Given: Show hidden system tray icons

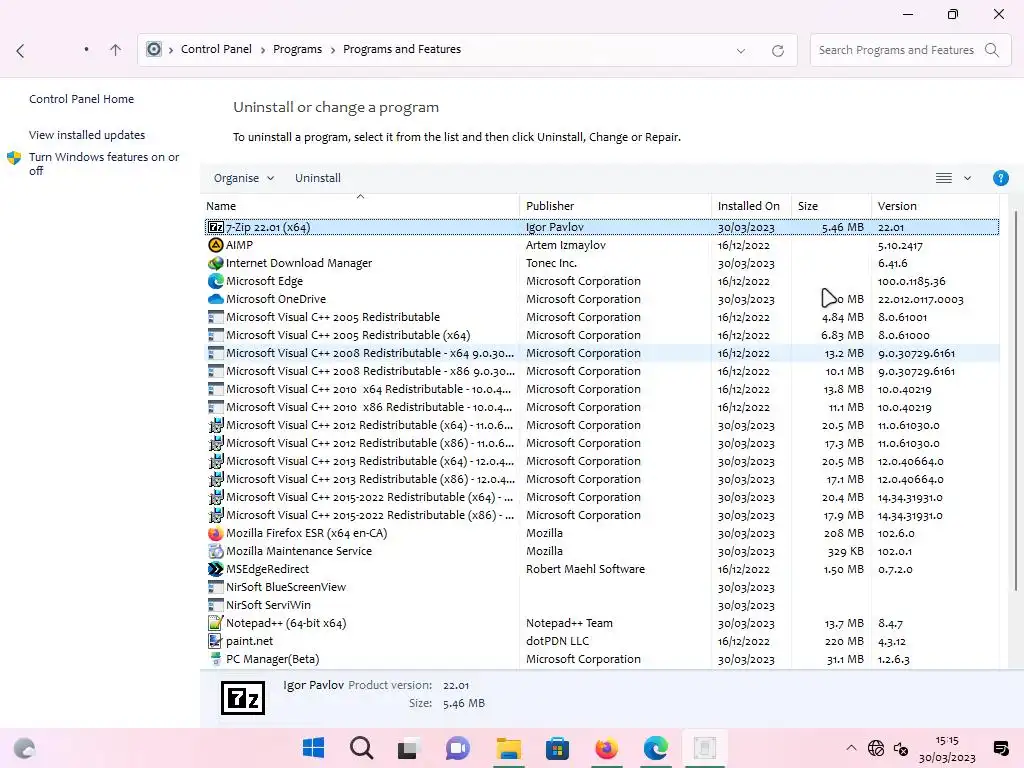Looking at the screenshot, I should pyautogui.click(x=851, y=748).
